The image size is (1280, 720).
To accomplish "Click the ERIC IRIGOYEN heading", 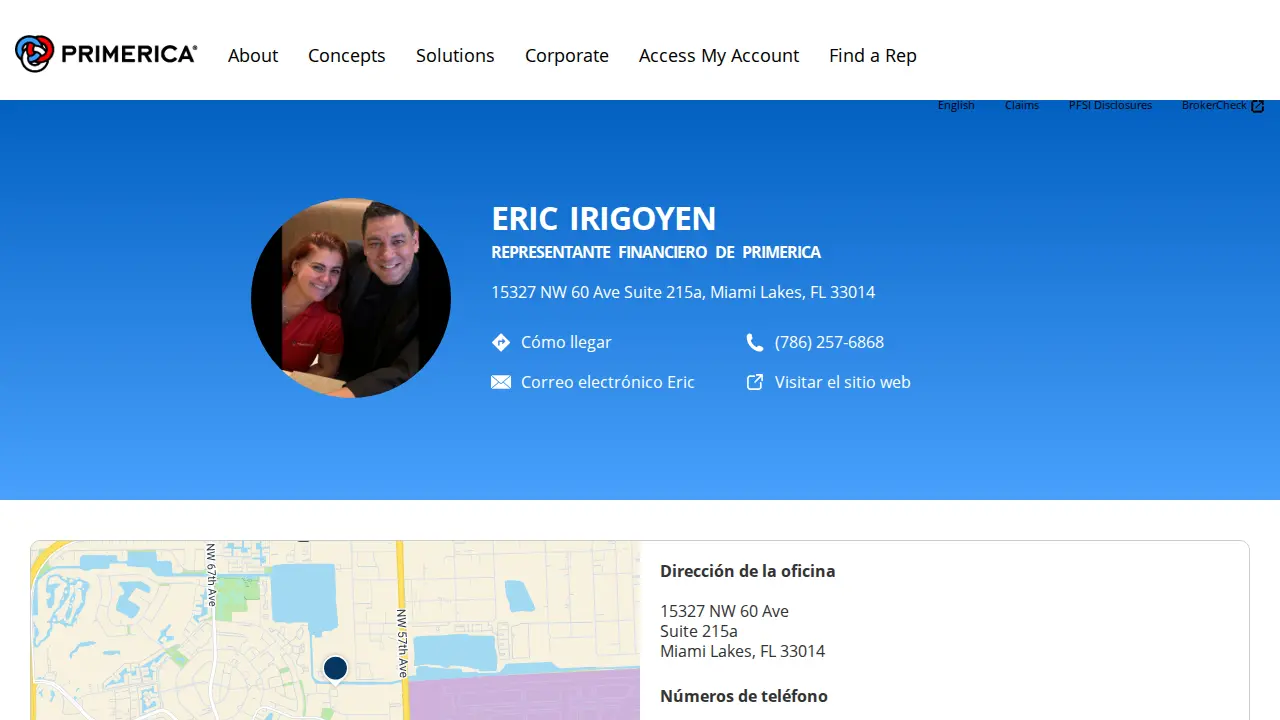I will pos(604,218).
